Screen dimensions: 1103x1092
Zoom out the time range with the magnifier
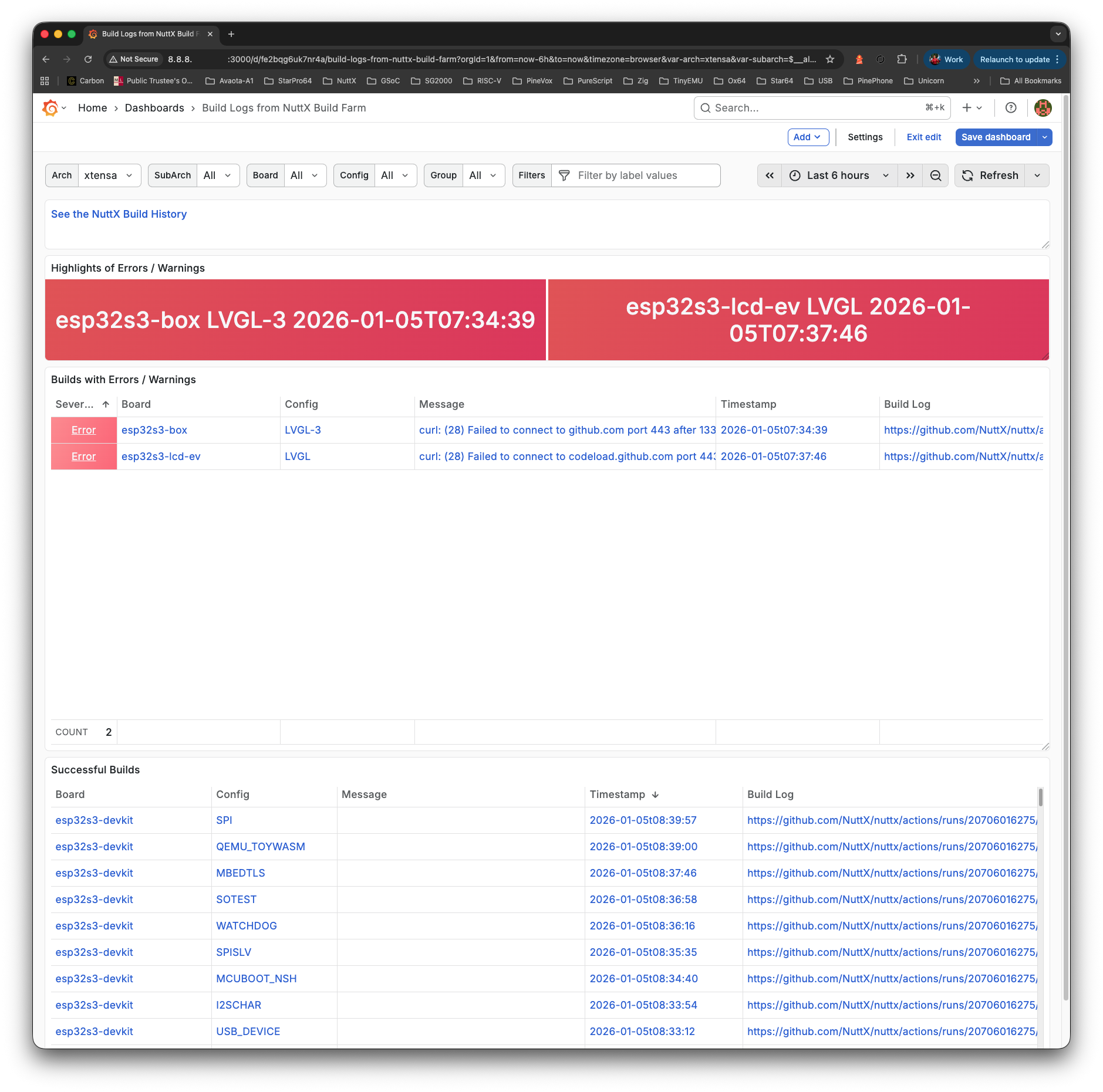click(936, 175)
